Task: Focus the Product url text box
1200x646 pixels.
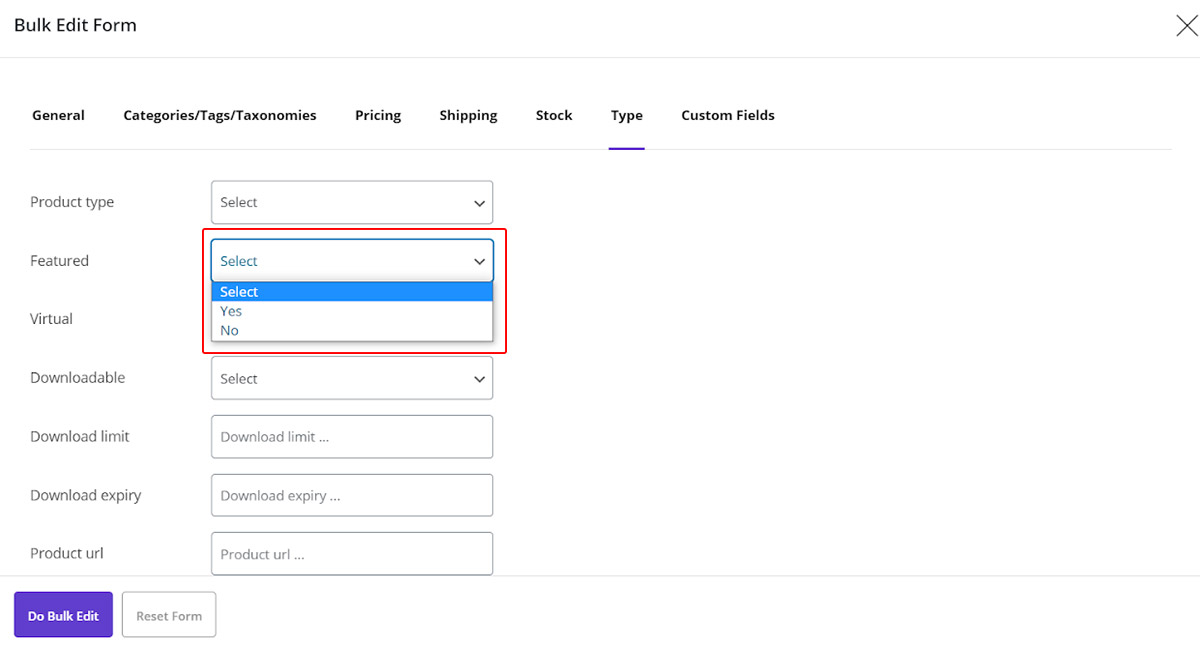Action: coord(352,554)
